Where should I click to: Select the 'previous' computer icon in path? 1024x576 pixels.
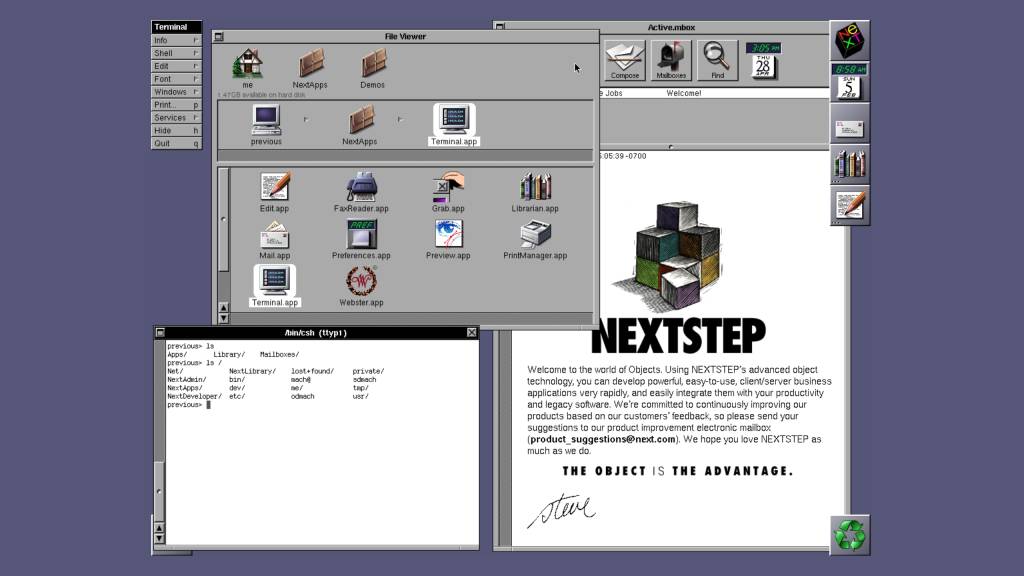click(x=266, y=124)
